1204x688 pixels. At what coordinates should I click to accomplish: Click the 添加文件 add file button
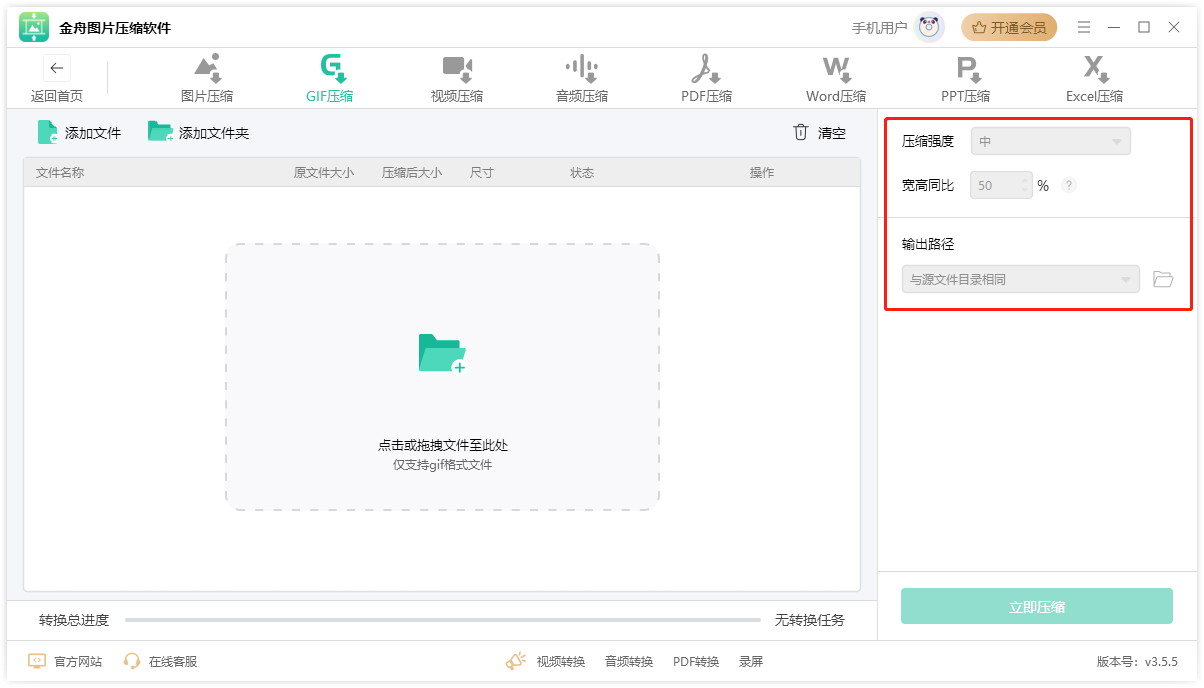(78, 131)
